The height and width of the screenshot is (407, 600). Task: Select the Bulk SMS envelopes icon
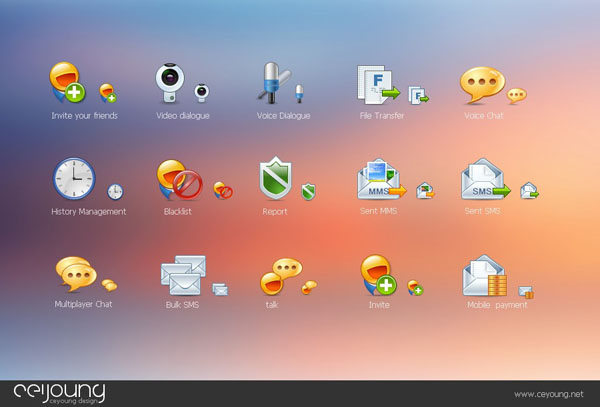[x=182, y=275]
